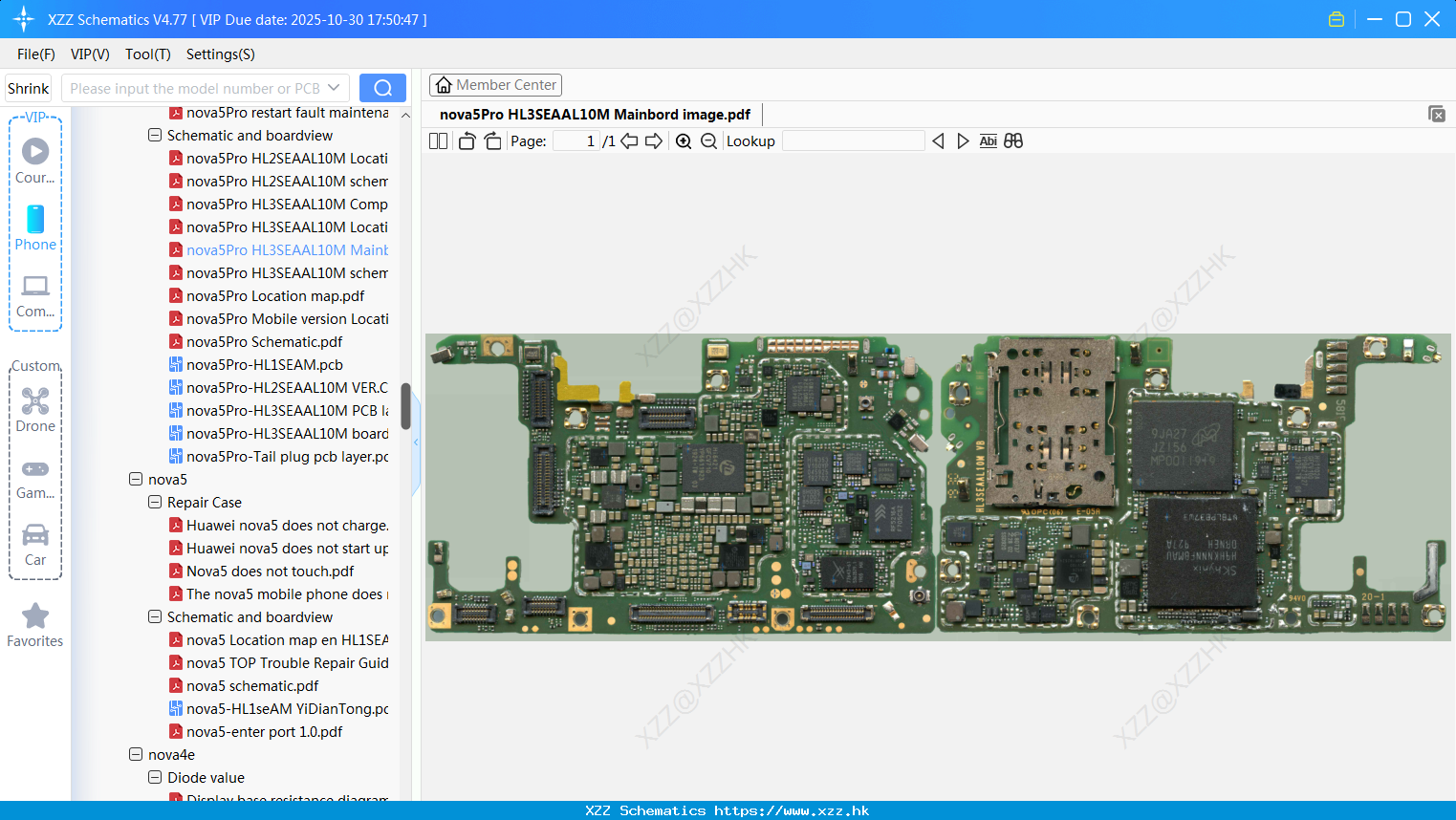1456x820 pixels.
Task: Open the Favorites star
Action: pos(35,625)
